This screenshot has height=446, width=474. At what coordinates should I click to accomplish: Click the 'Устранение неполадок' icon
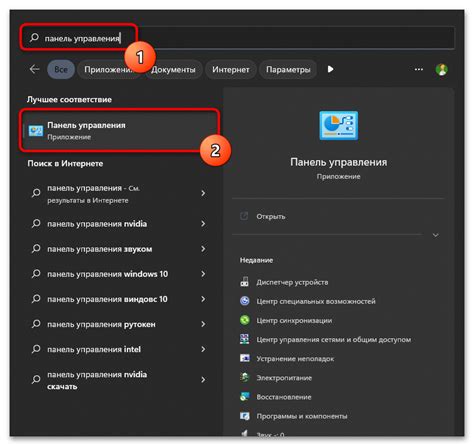(245, 358)
